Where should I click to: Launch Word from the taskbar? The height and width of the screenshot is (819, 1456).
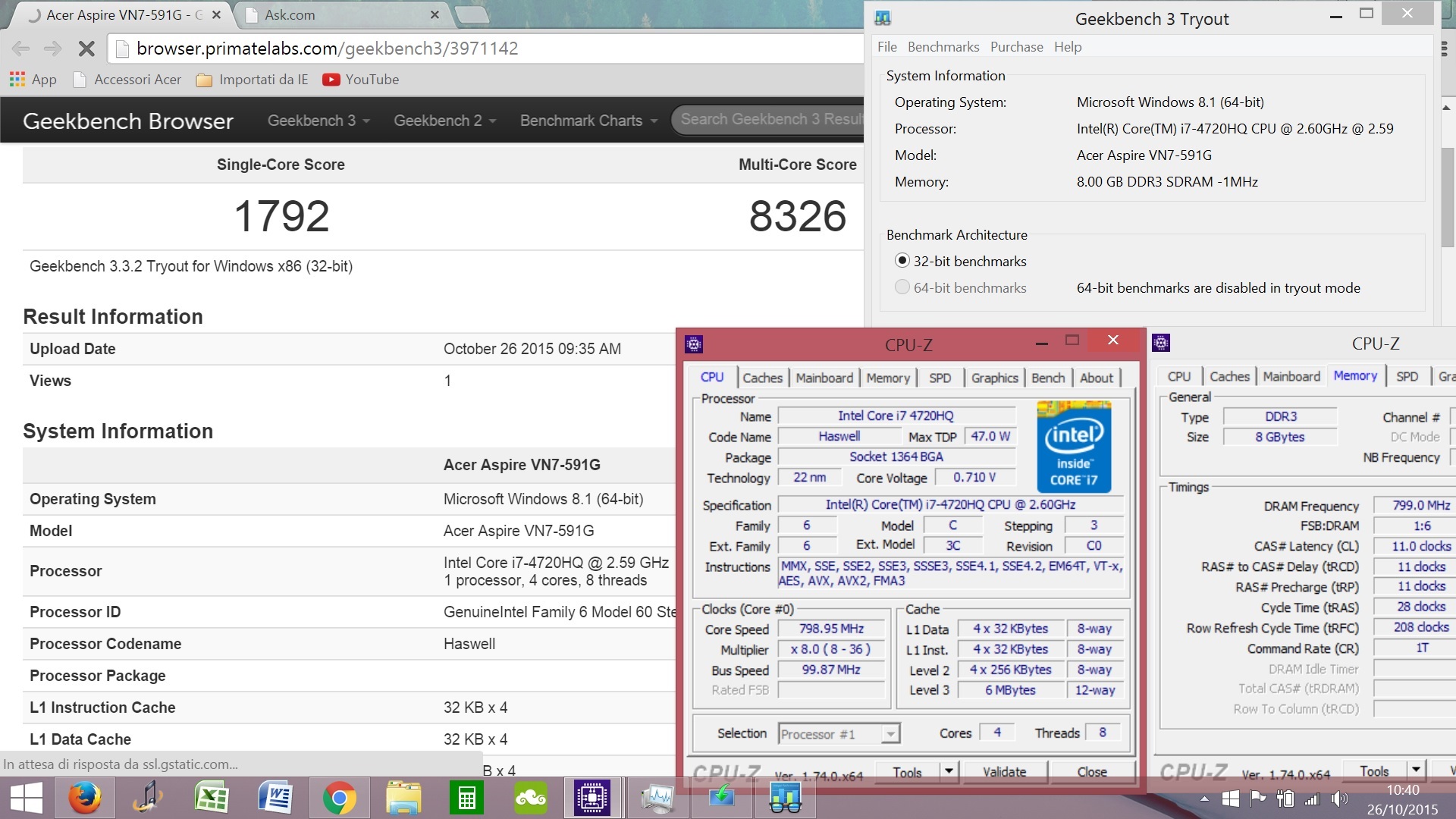tap(275, 798)
